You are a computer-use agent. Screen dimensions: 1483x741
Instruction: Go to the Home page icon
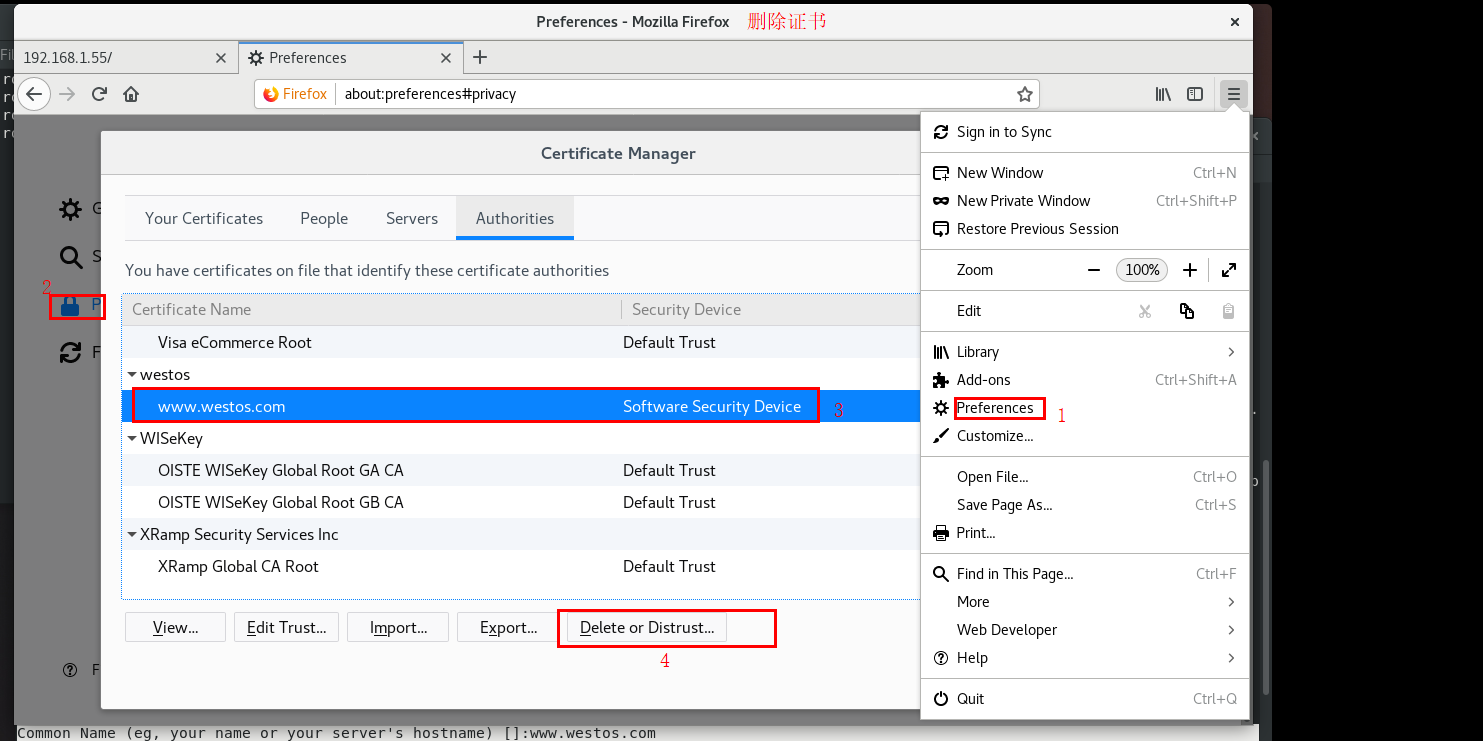(x=131, y=94)
